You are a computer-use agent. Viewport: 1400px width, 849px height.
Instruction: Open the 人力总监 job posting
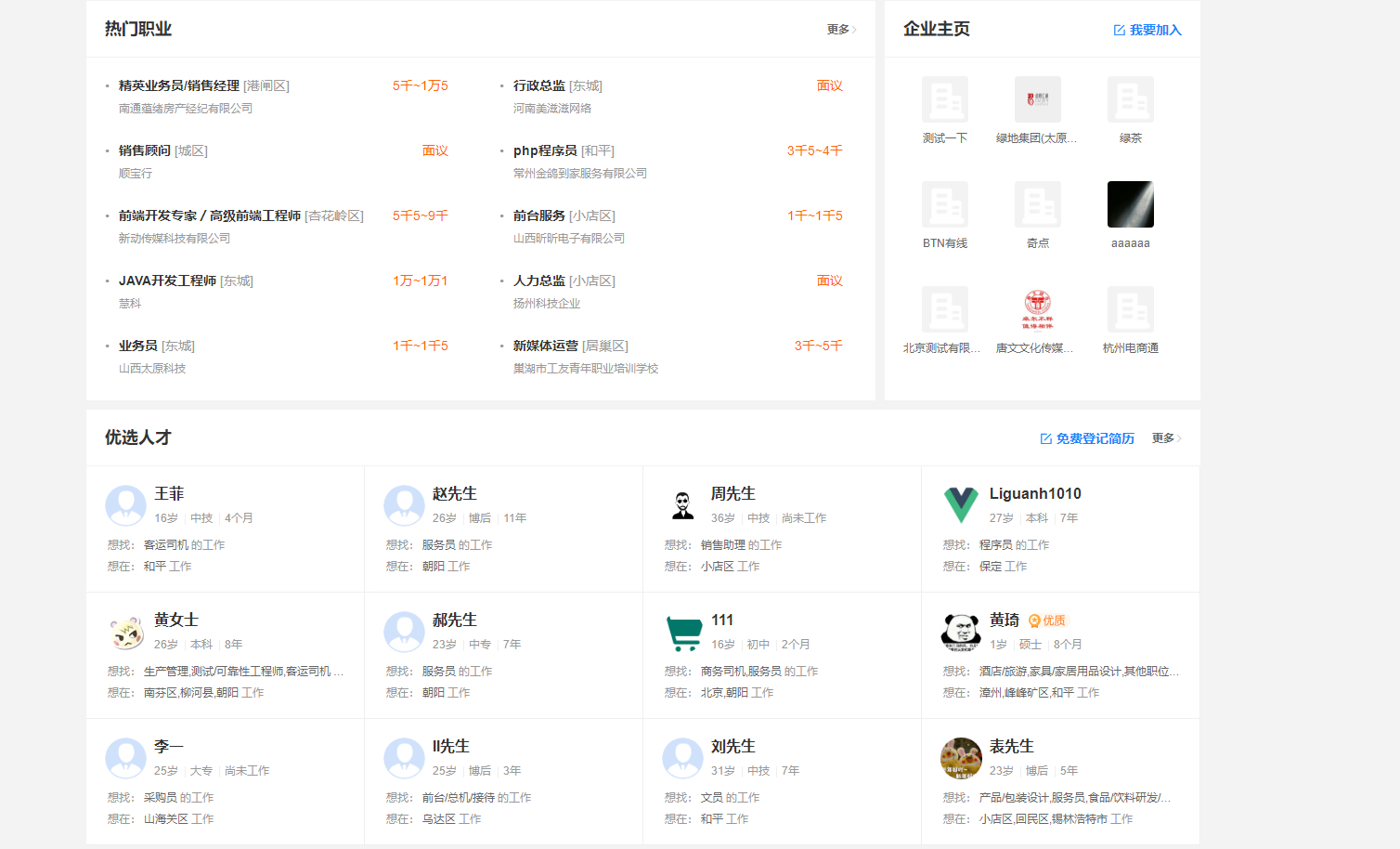pos(539,281)
